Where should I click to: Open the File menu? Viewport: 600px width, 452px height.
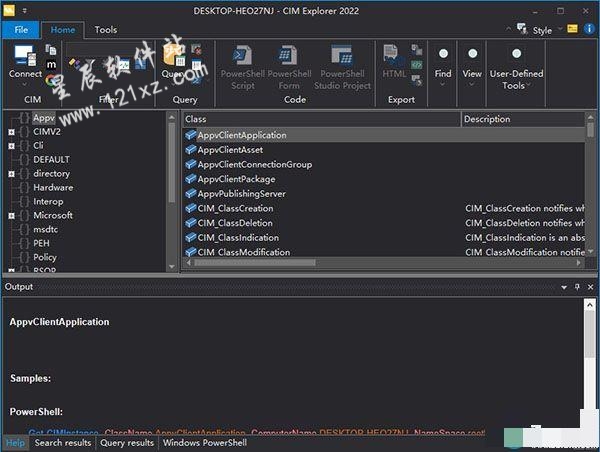tap(21, 30)
